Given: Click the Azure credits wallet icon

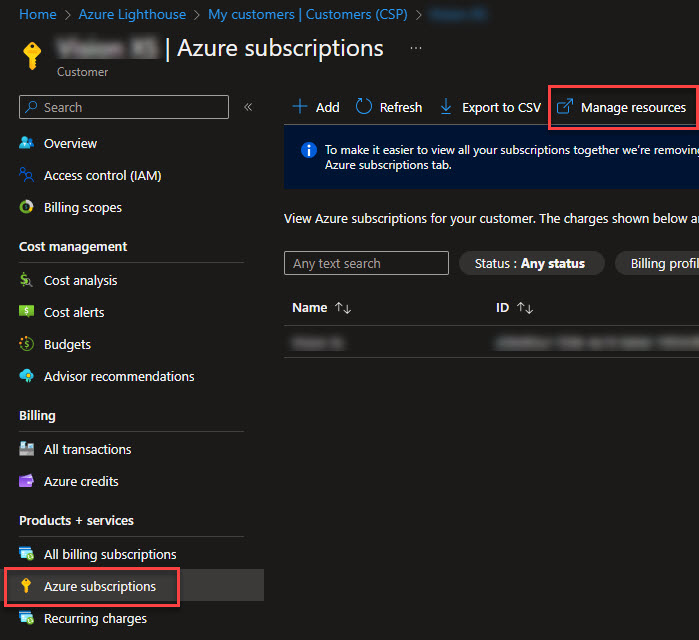Looking at the screenshot, I should click(26, 481).
